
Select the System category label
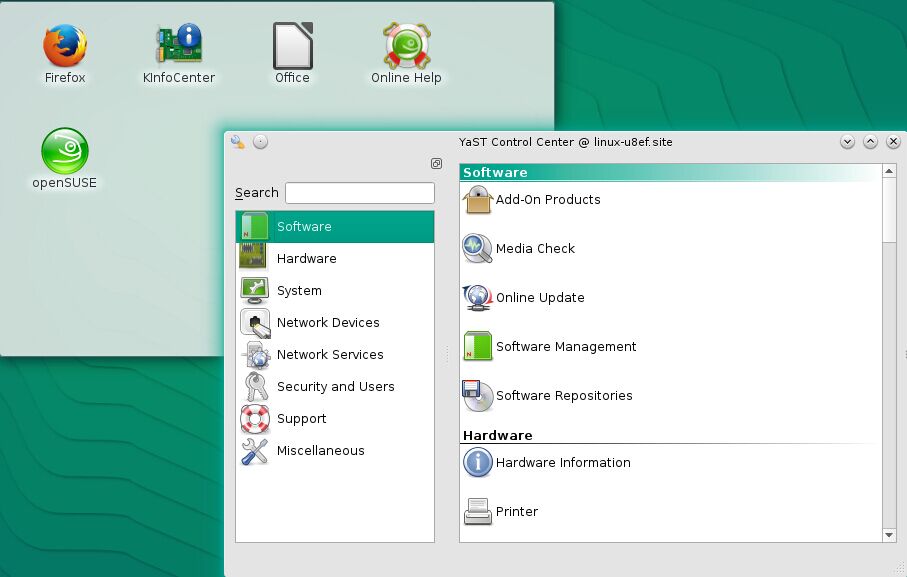(x=299, y=291)
